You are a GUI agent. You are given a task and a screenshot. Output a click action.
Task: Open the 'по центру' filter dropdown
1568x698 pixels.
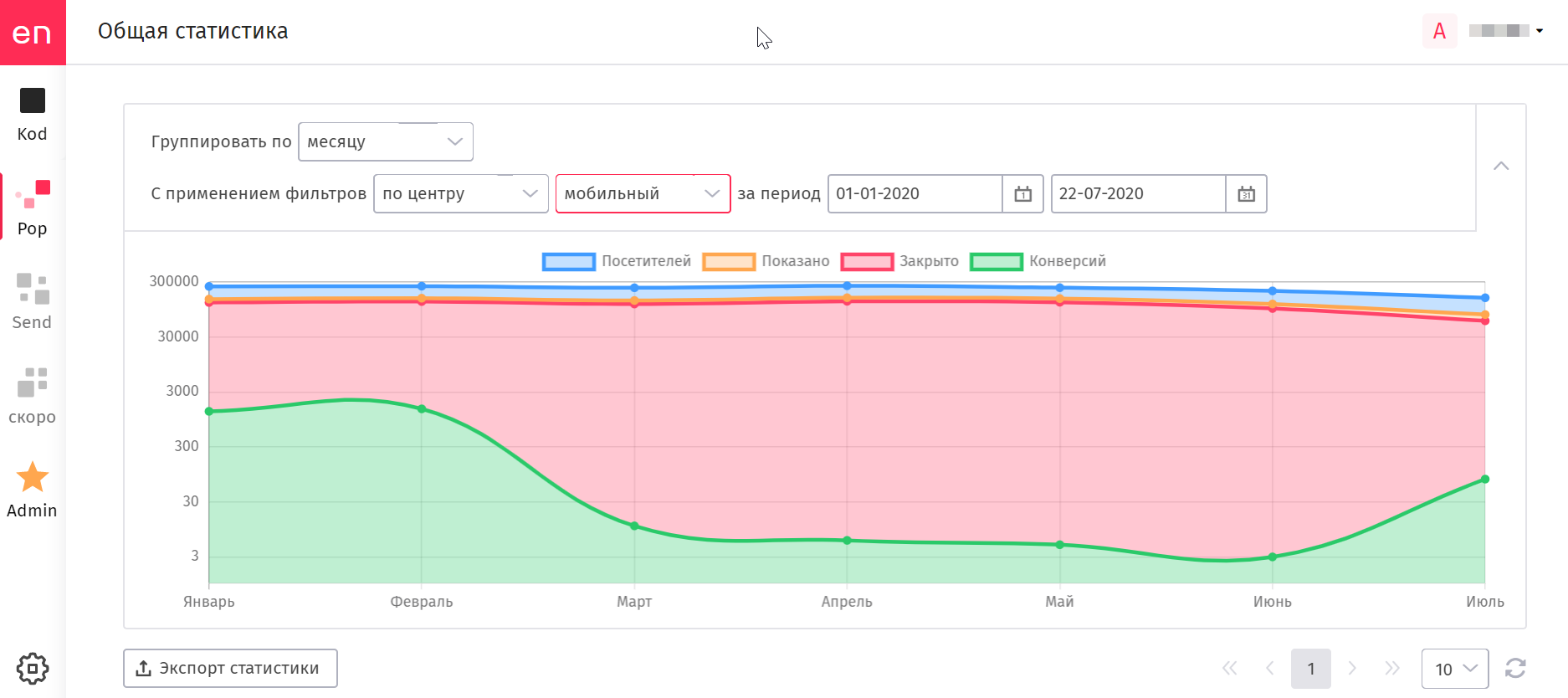tap(461, 193)
